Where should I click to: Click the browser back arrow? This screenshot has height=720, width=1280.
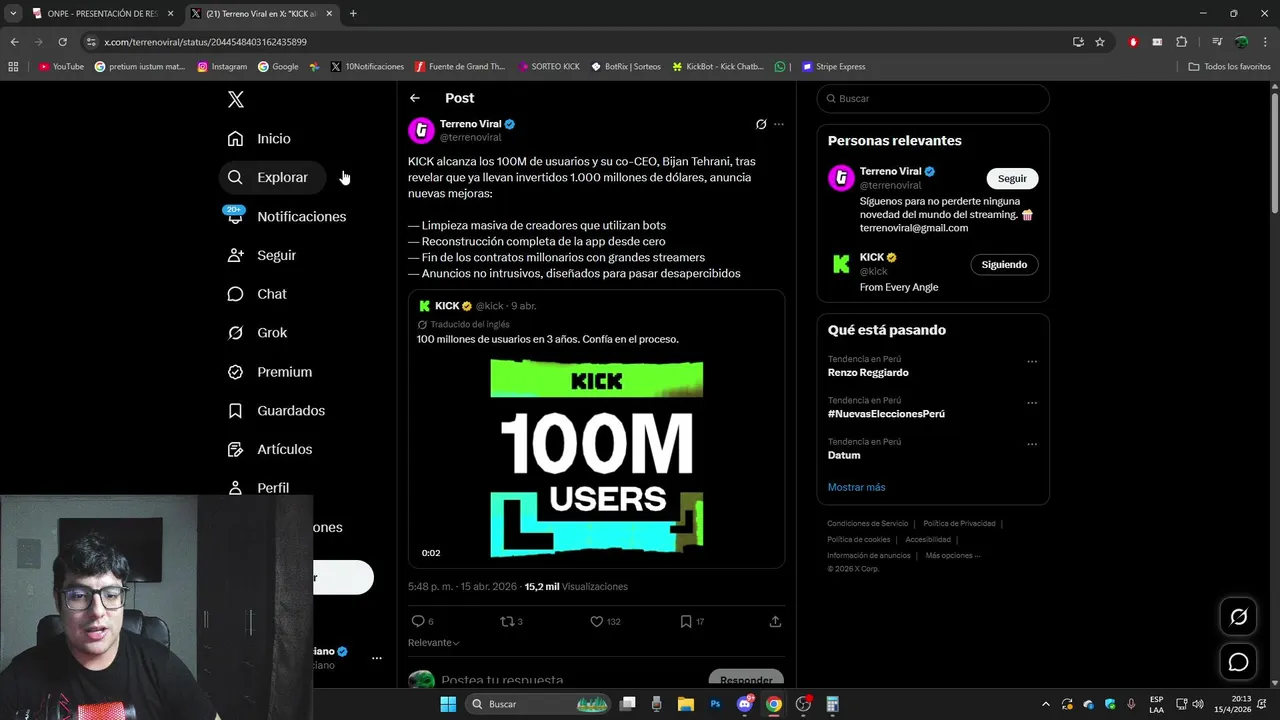pos(14,42)
